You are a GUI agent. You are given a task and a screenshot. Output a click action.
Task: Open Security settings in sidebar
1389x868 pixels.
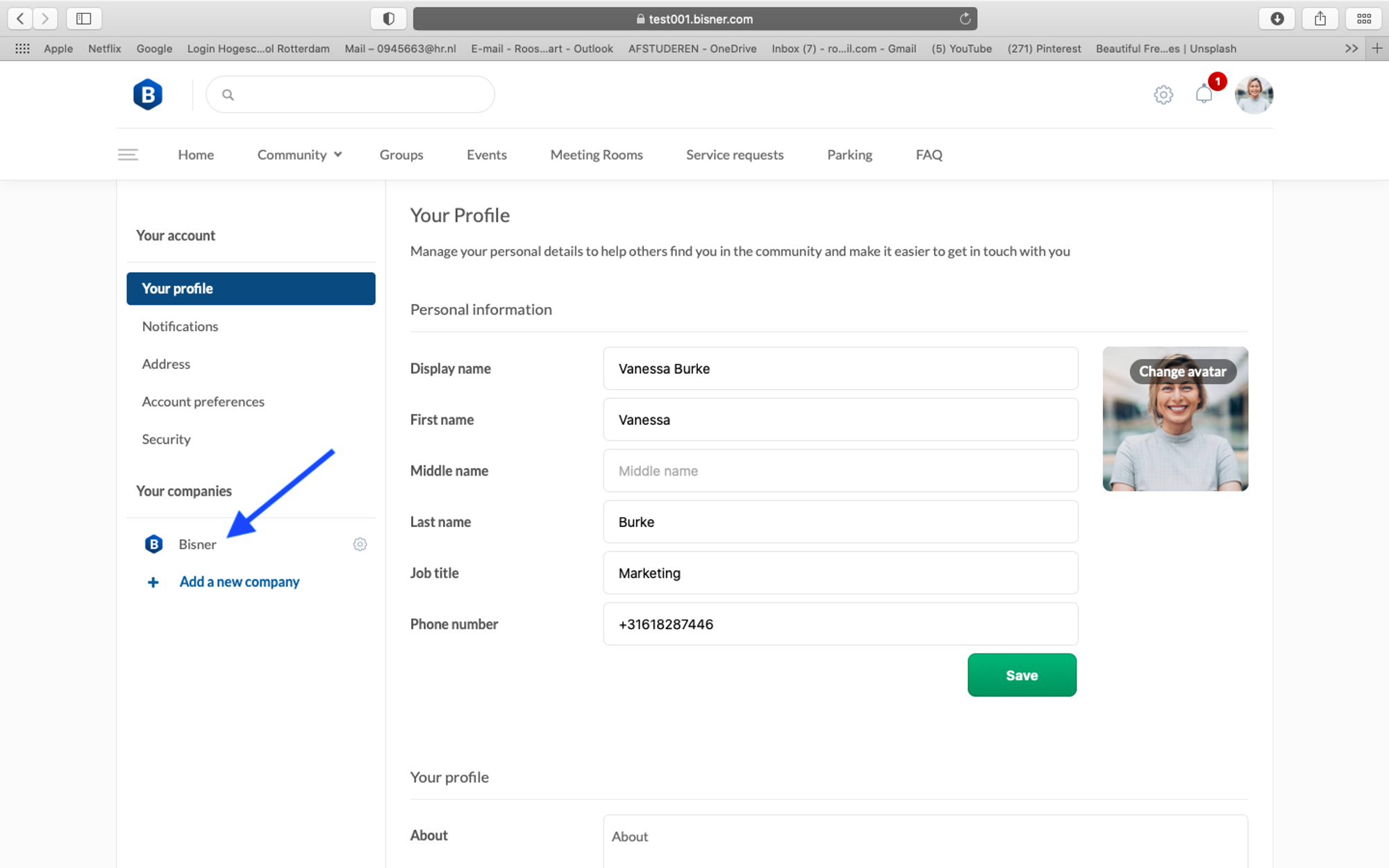166,440
